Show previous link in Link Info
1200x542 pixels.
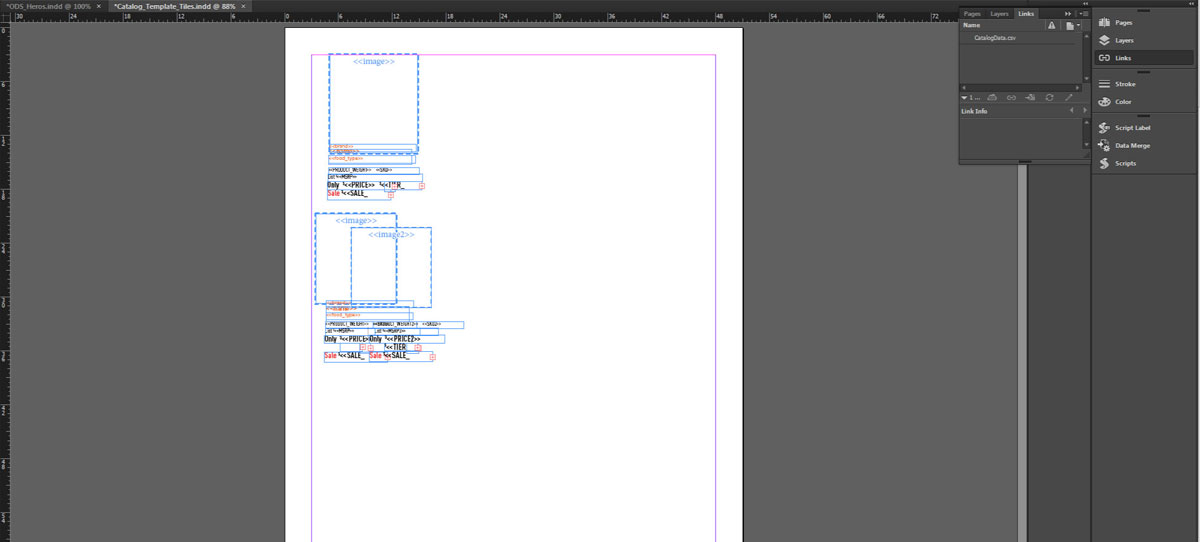pos(1071,111)
